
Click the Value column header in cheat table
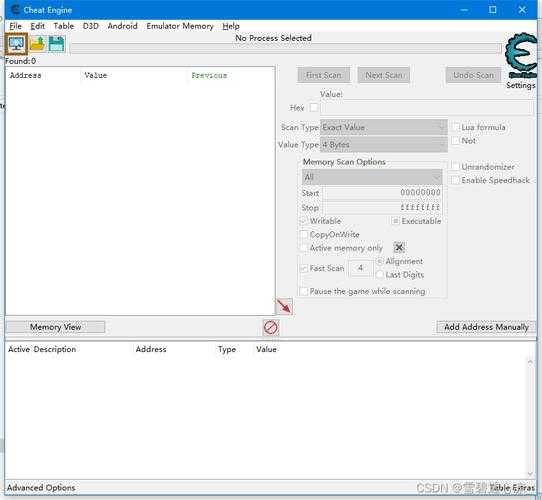266,349
